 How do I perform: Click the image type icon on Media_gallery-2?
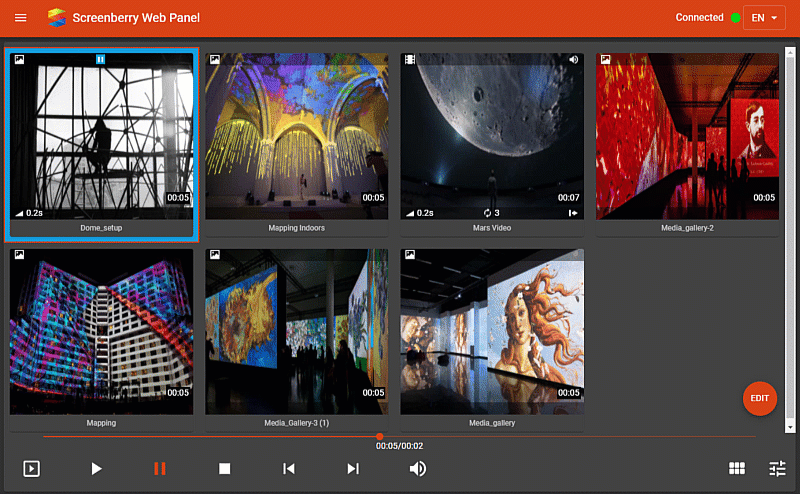click(606, 60)
